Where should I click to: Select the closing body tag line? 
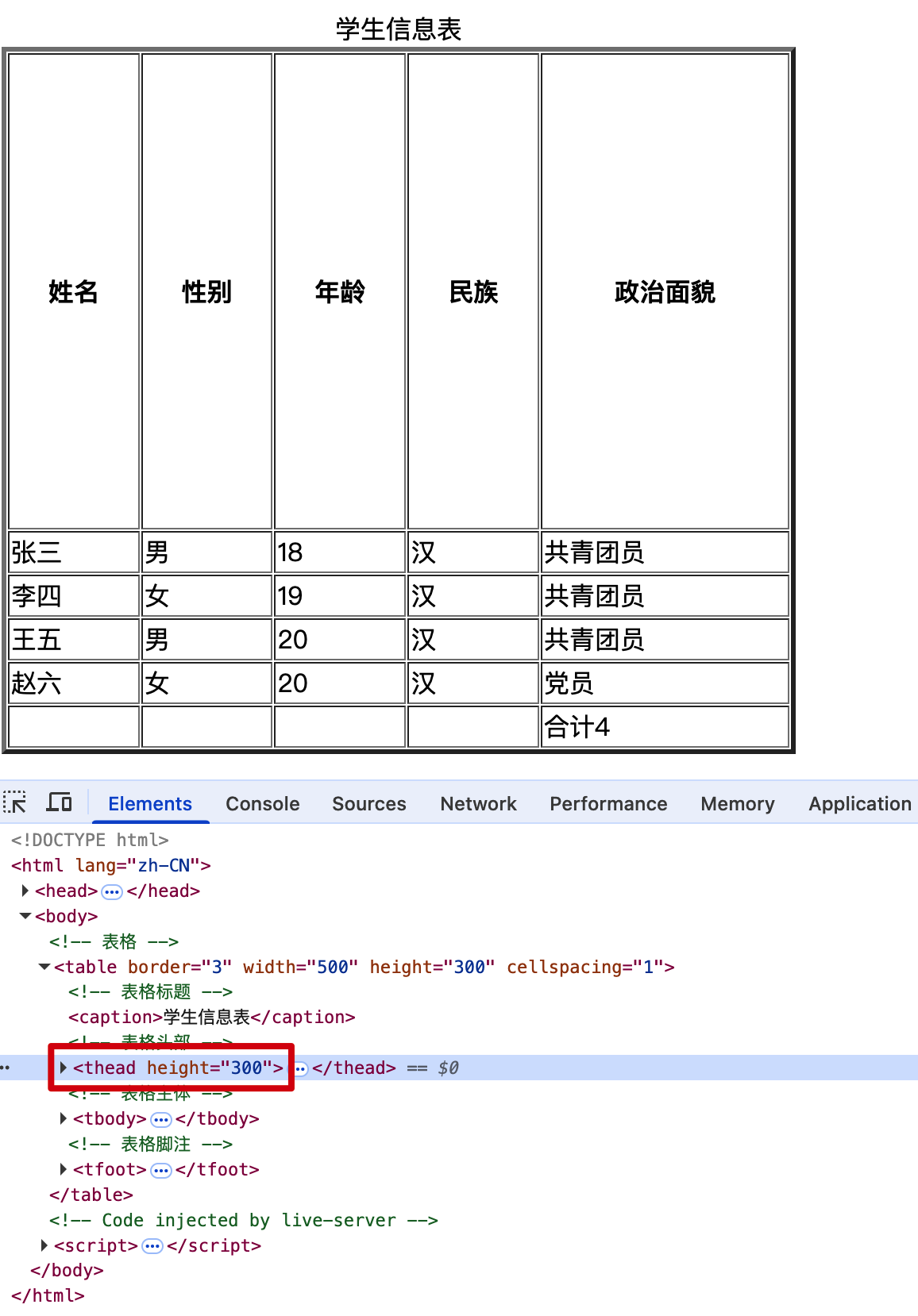67,1270
